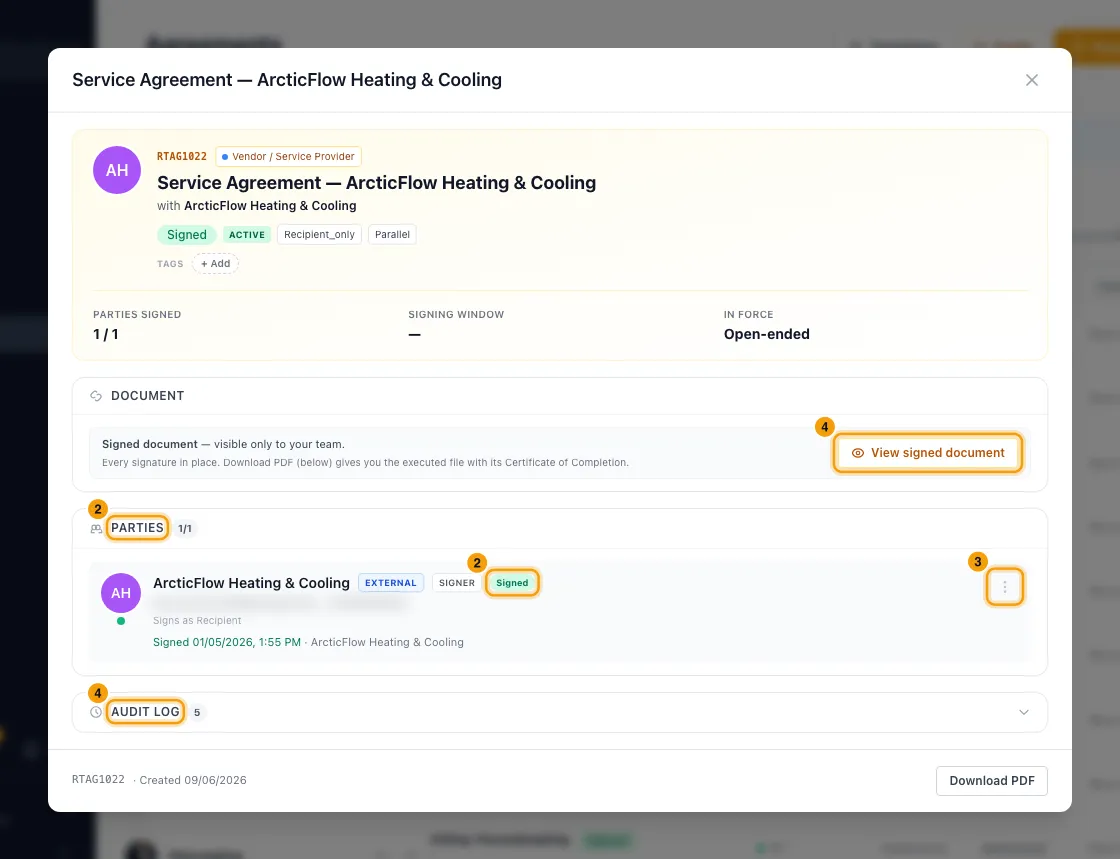Click the SIGNER badge
The width and height of the screenshot is (1120, 859).
(456, 583)
